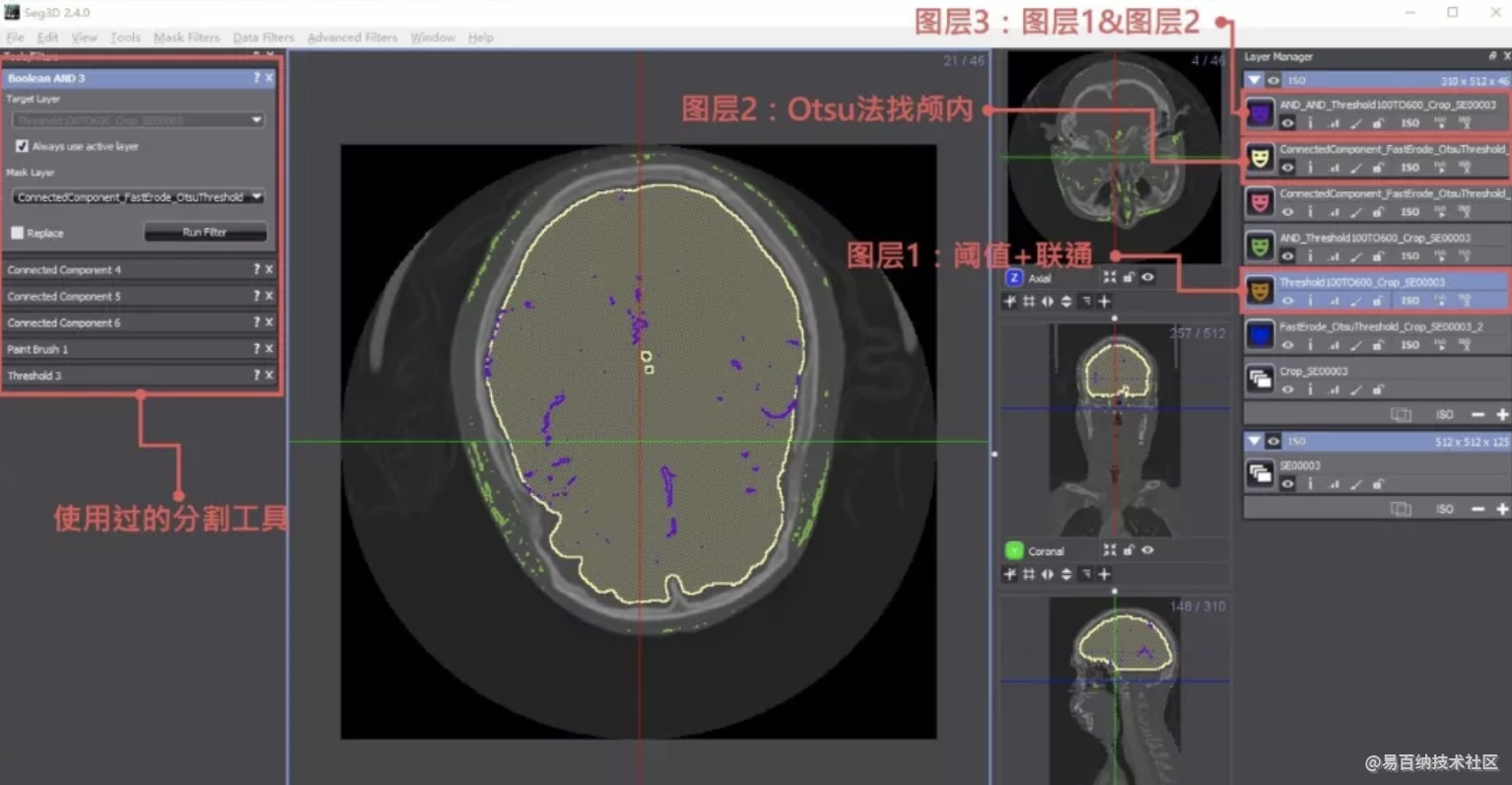Click the blue Z Axial view selector
The height and width of the screenshot is (785, 1512).
[1013, 278]
